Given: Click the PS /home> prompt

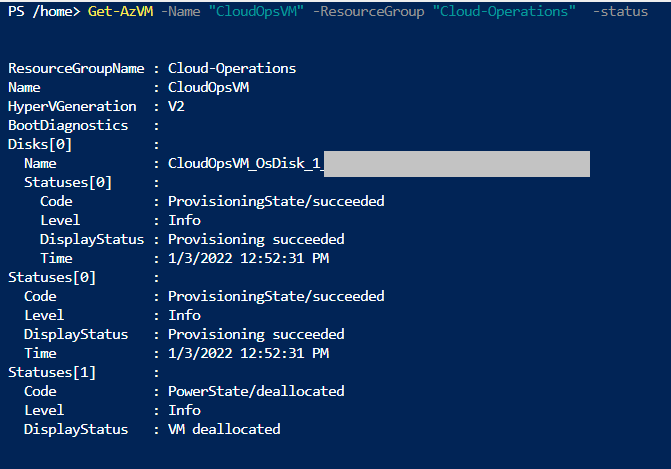Looking at the screenshot, I should [x=44, y=11].
